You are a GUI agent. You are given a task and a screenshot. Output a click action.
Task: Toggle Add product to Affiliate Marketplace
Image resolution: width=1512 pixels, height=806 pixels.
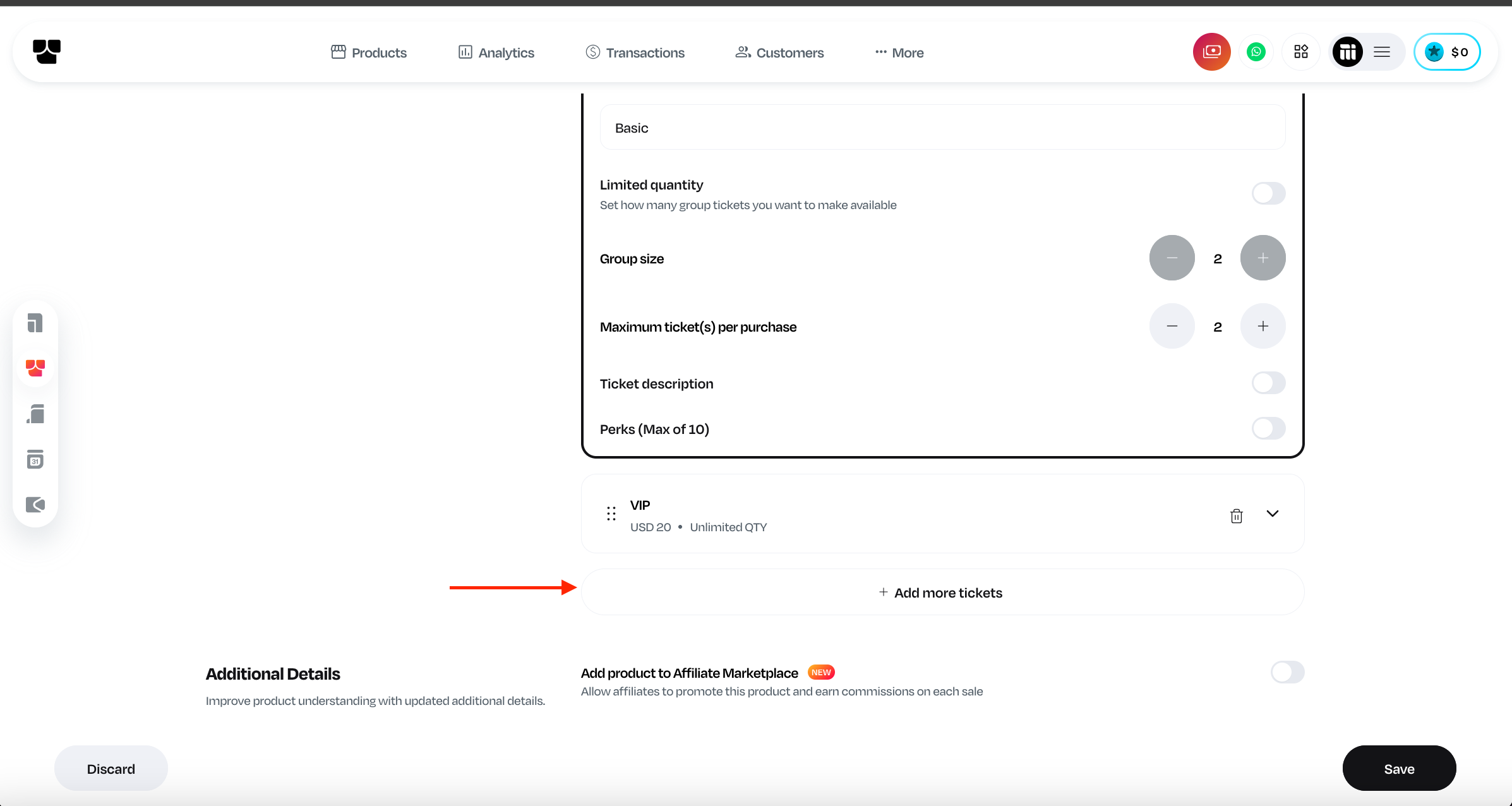point(1287,672)
